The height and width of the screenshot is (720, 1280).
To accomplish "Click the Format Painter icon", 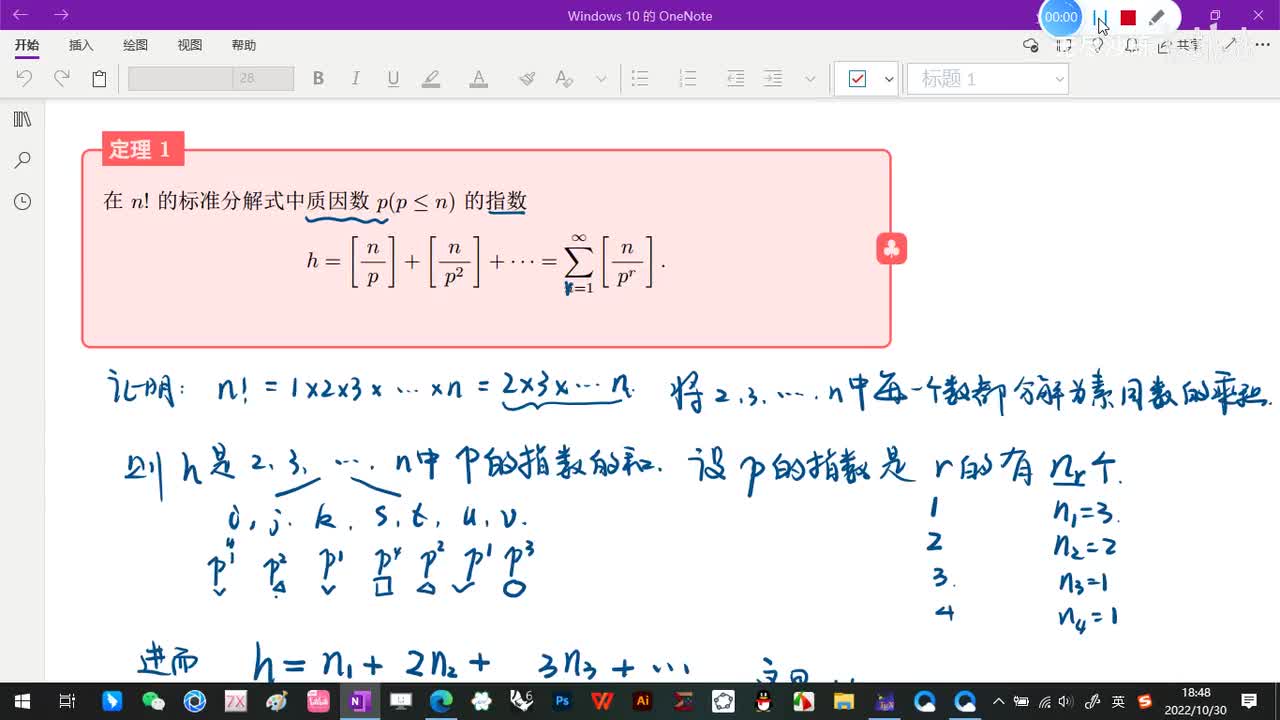I will 527,78.
